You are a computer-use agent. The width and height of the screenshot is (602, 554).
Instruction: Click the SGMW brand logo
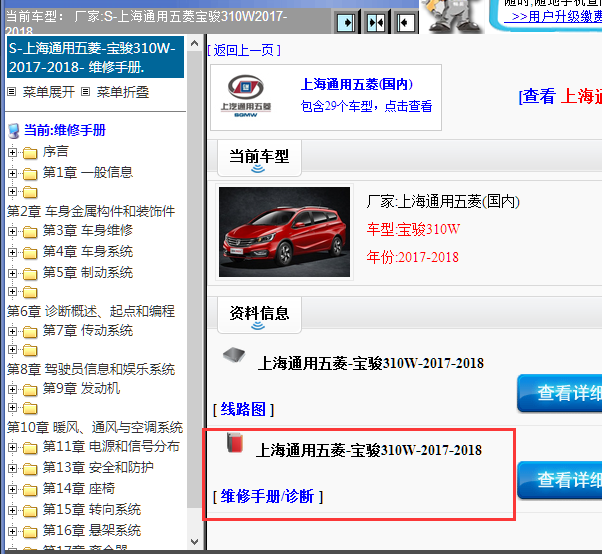coord(246,96)
